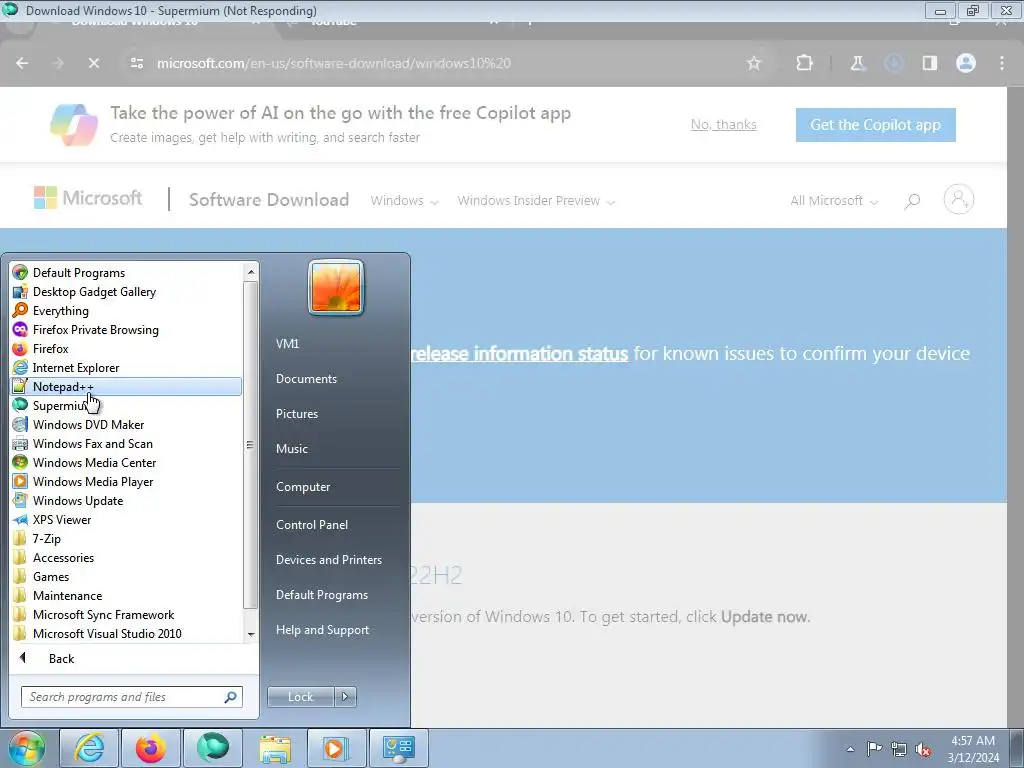
Task: Open the shutdown options arrow next to Lock
Action: [345, 697]
